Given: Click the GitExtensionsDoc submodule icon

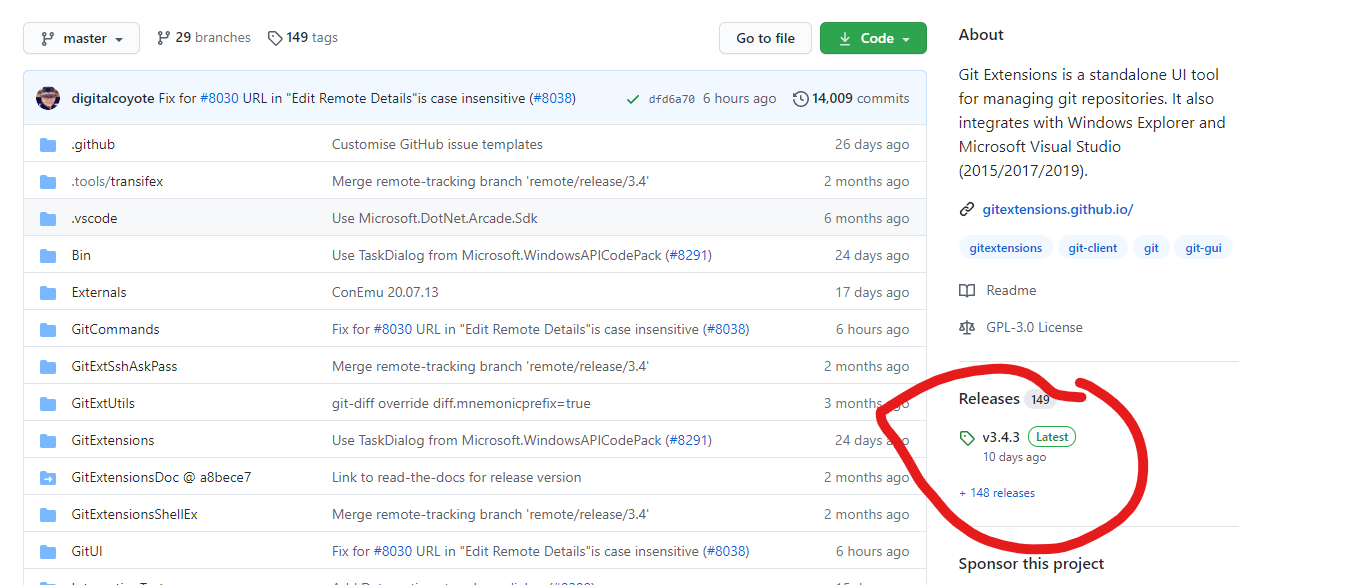Looking at the screenshot, I should coord(48,477).
